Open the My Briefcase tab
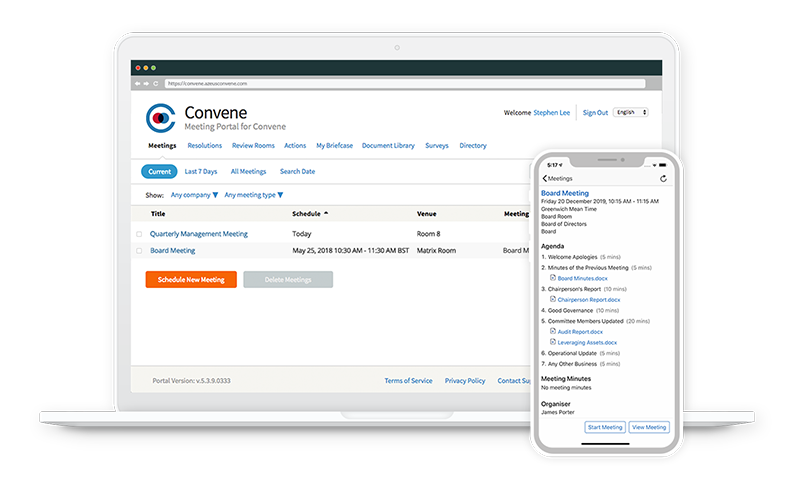Screen dimensions: 800x487 point(334,145)
